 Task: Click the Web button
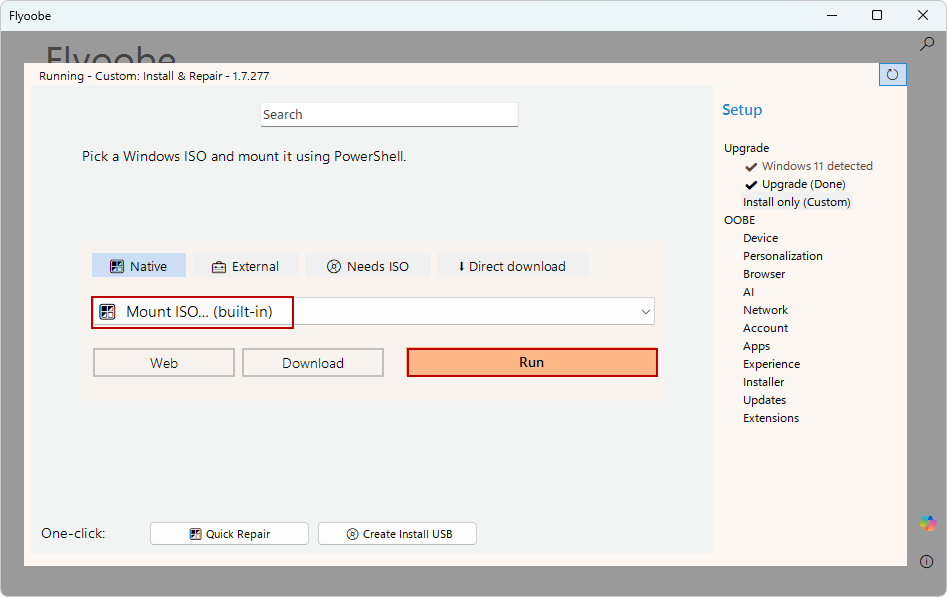pos(164,363)
